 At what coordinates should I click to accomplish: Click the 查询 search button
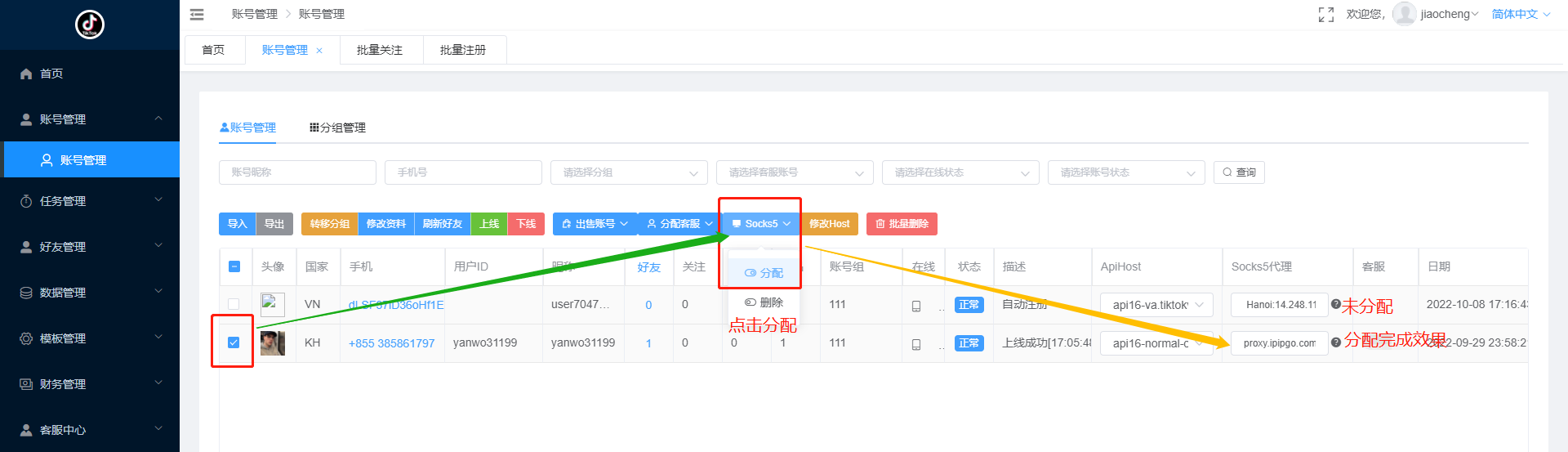point(1239,172)
